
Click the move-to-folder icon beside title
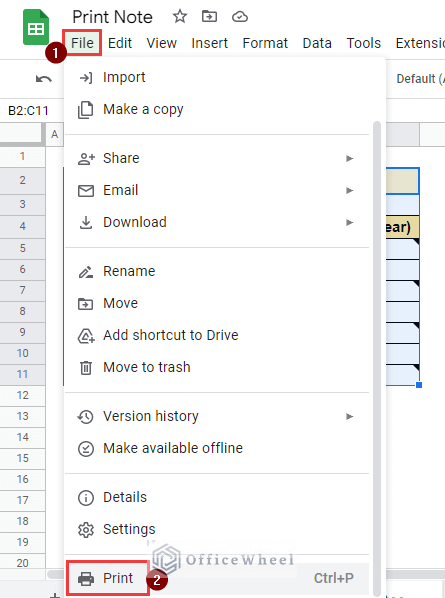click(x=209, y=17)
